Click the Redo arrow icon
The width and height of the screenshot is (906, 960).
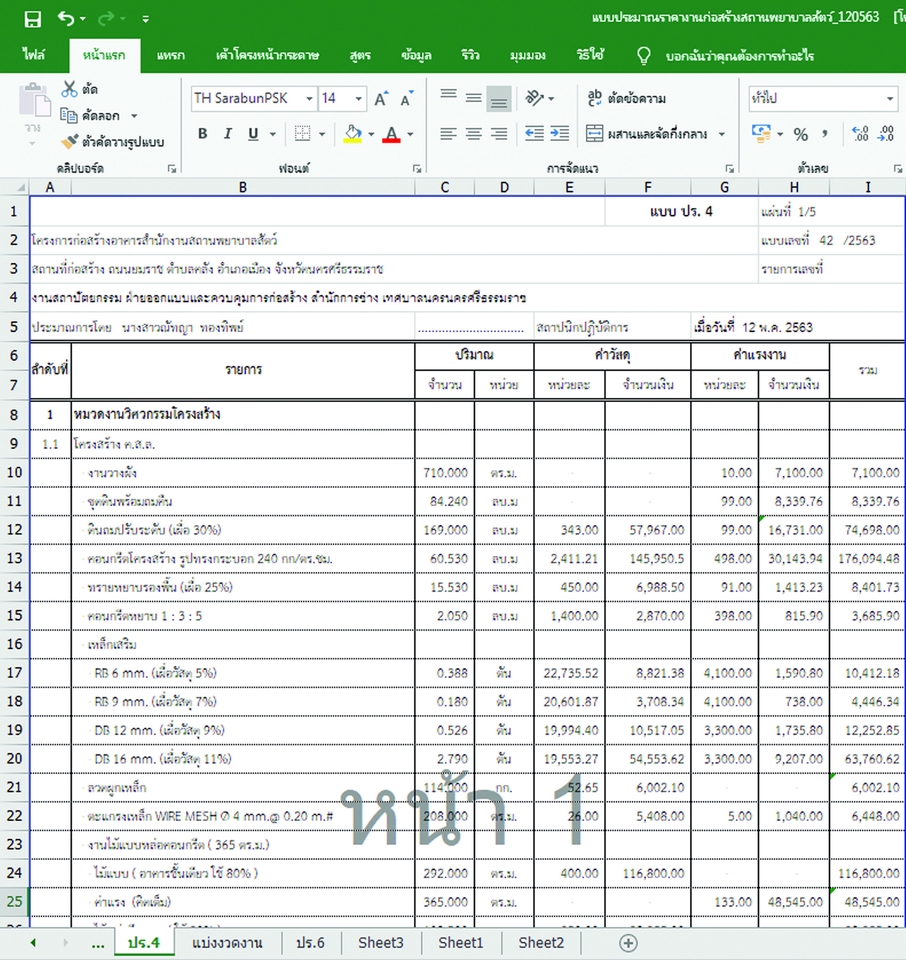(106, 18)
